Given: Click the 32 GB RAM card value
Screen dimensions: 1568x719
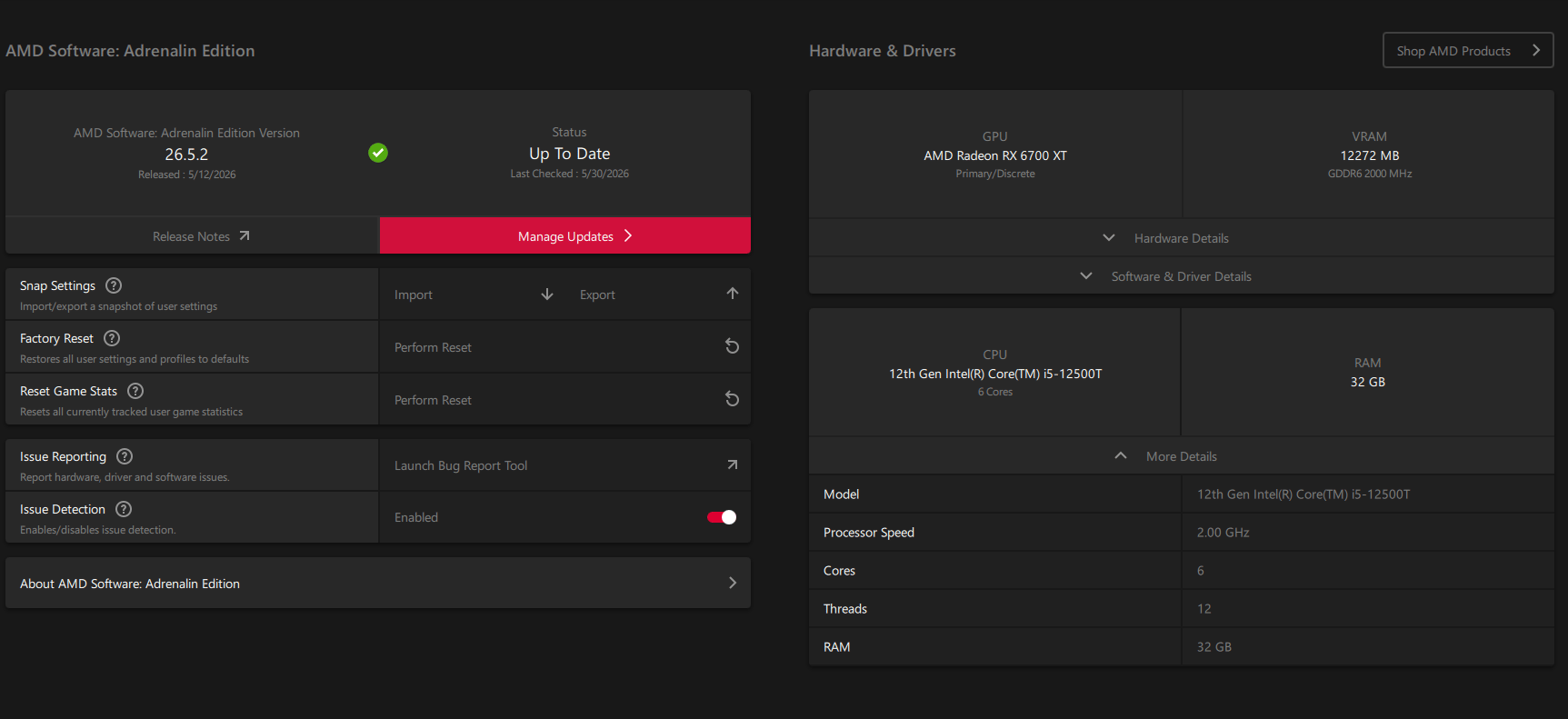Looking at the screenshot, I should 1367,382.
